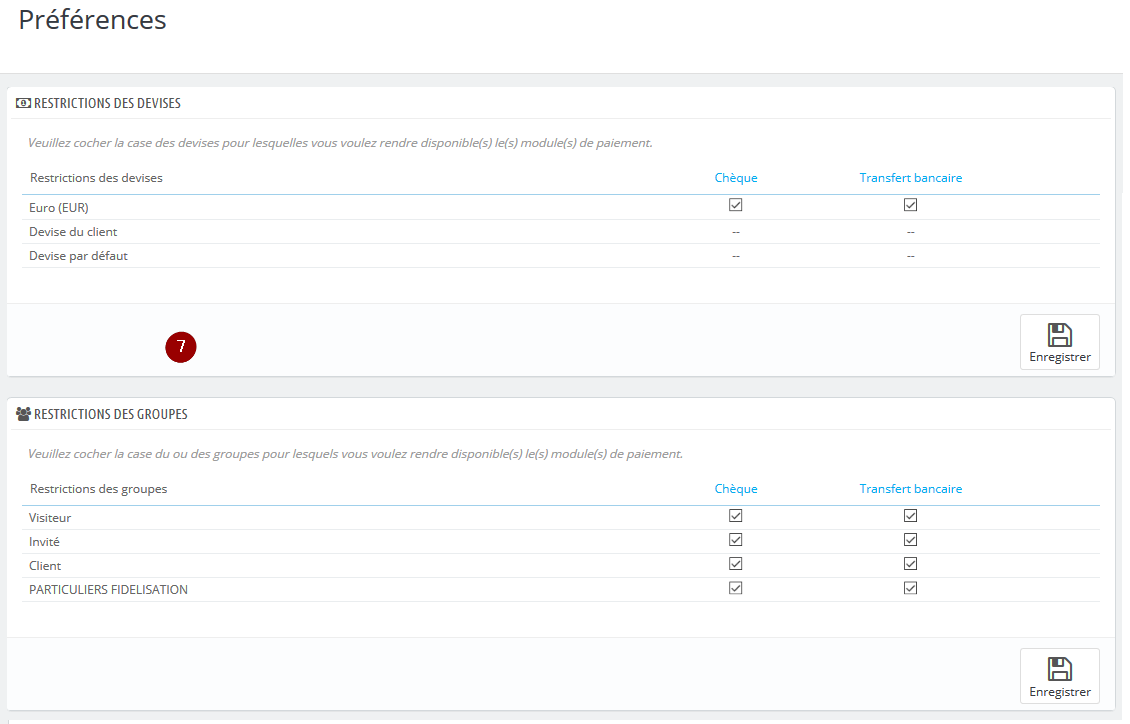This screenshot has height=724, width=1130.
Task: Open Transfert bancaire link in groups table
Action: tap(910, 489)
